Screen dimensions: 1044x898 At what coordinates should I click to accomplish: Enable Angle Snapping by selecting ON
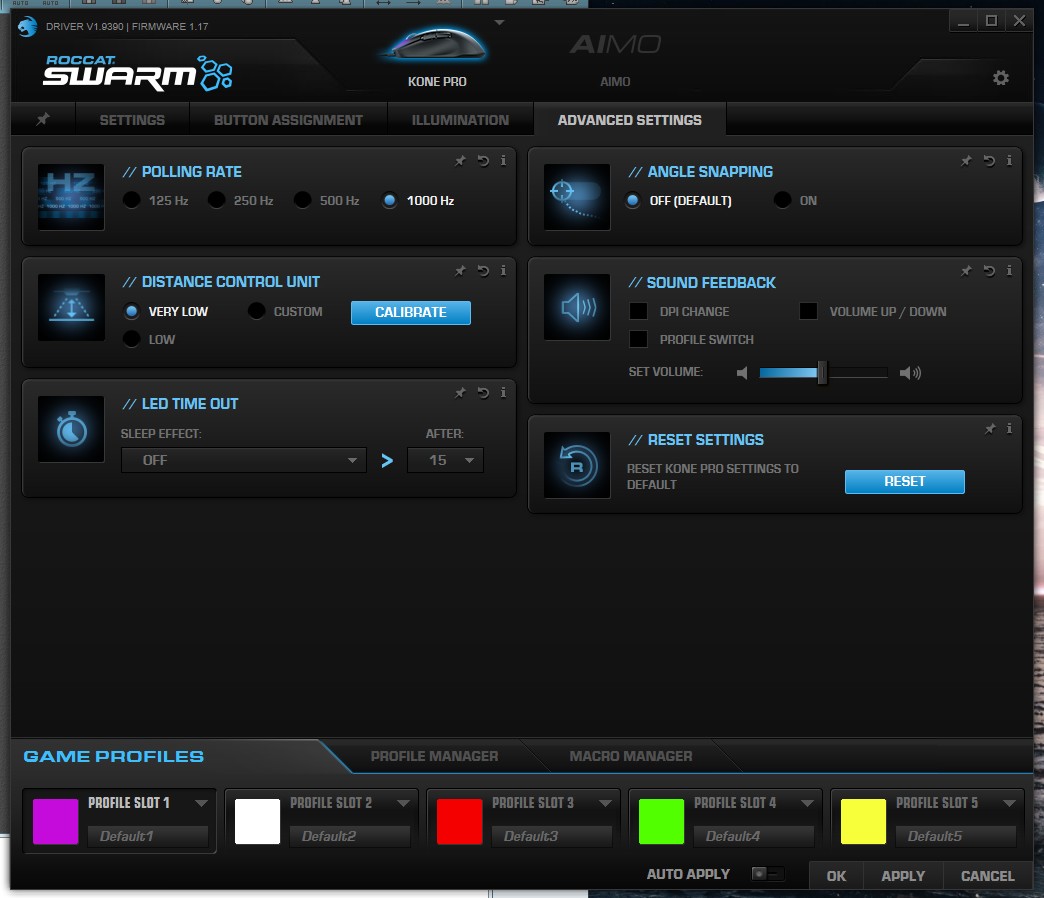coord(783,201)
